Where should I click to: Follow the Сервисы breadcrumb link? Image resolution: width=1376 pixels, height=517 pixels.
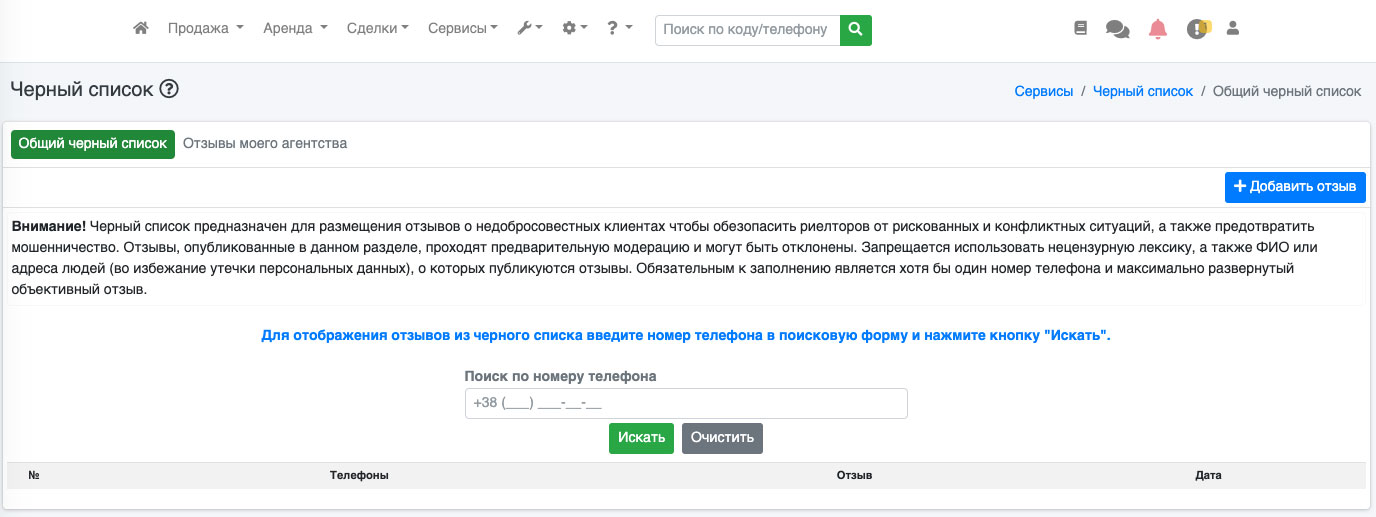pyautogui.click(x=1043, y=91)
